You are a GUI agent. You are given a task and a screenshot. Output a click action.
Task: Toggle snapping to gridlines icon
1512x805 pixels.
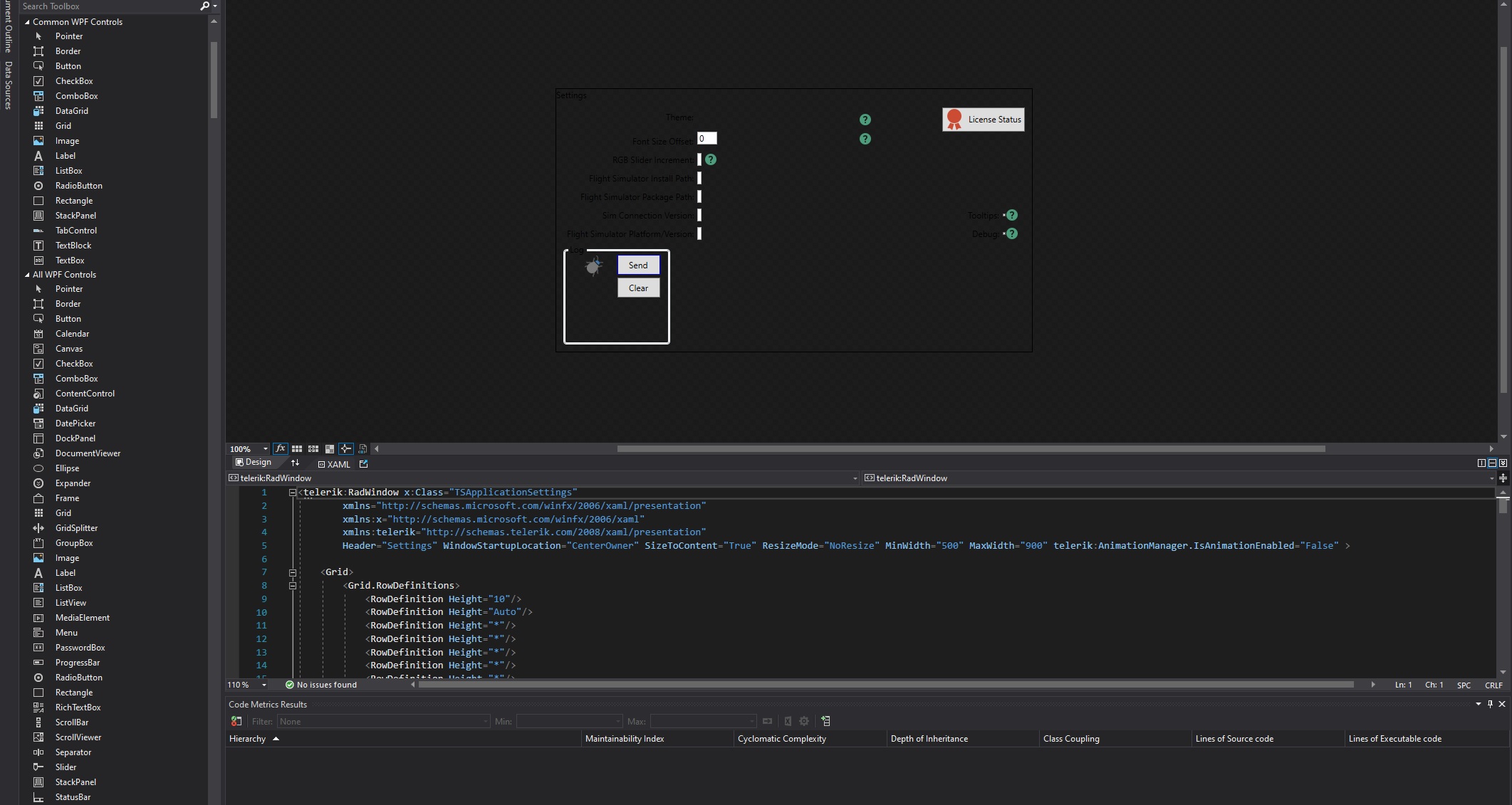coord(313,448)
